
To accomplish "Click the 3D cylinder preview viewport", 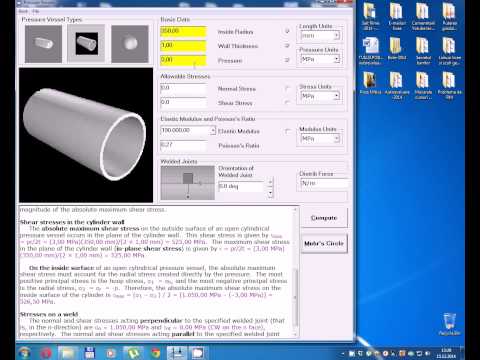I will (86, 135).
